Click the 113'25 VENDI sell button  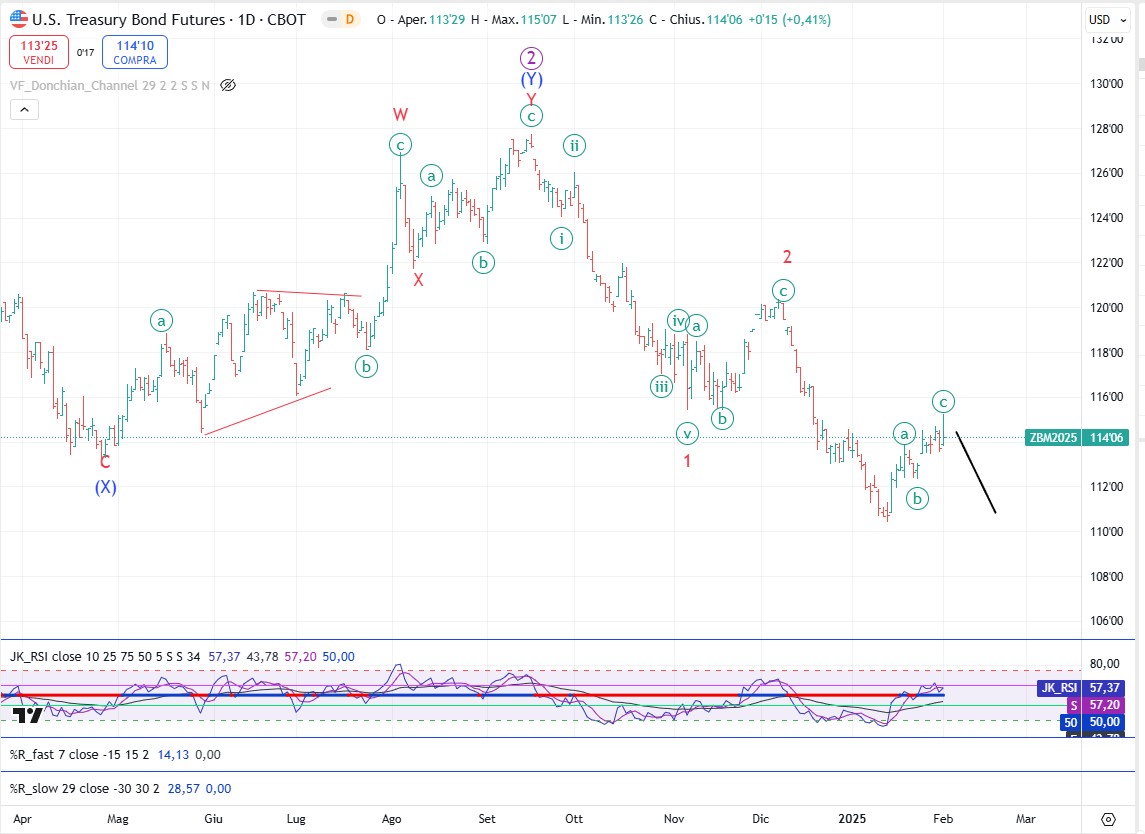tap(39, 52)
